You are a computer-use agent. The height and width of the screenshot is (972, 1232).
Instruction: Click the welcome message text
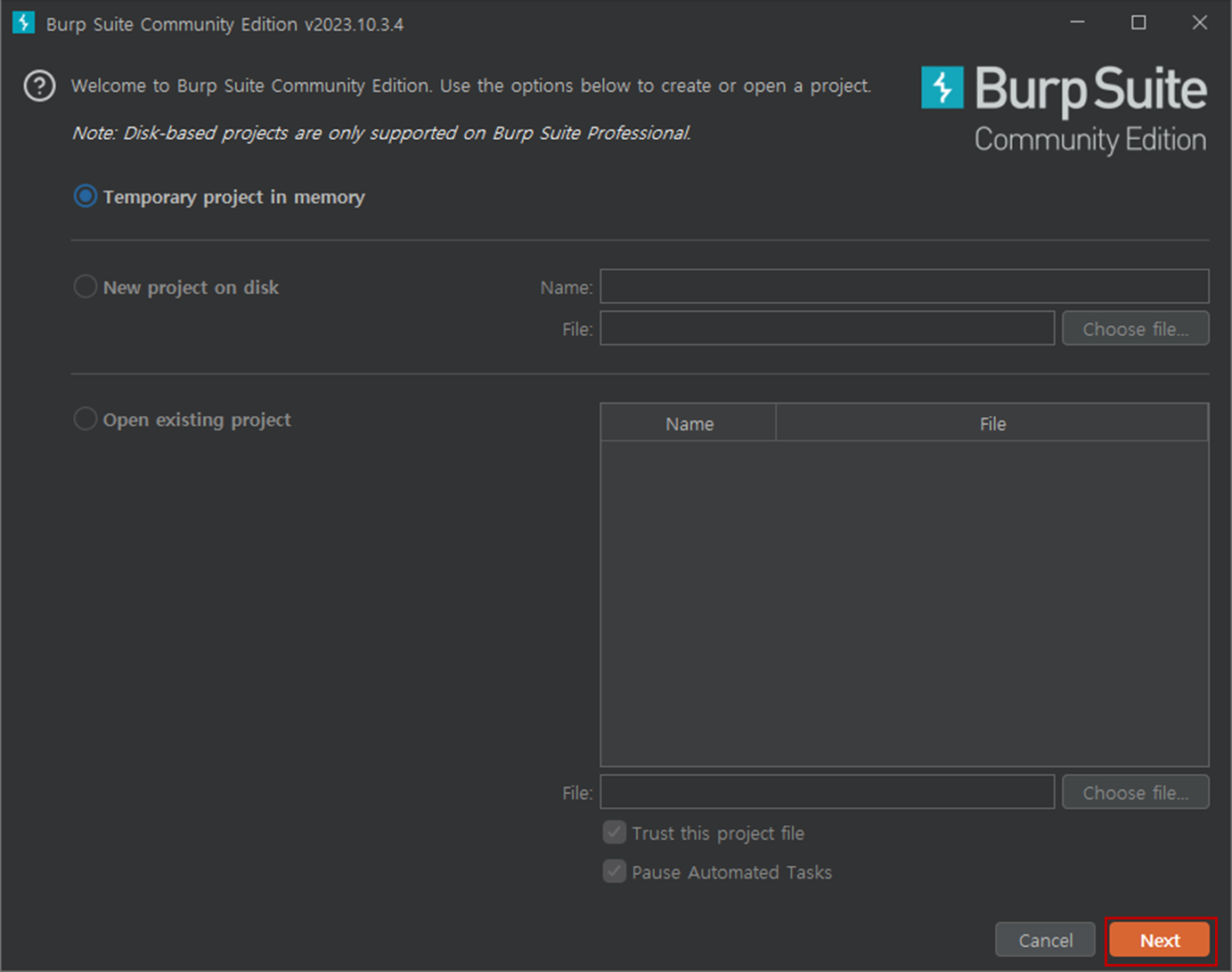(471, 86)
